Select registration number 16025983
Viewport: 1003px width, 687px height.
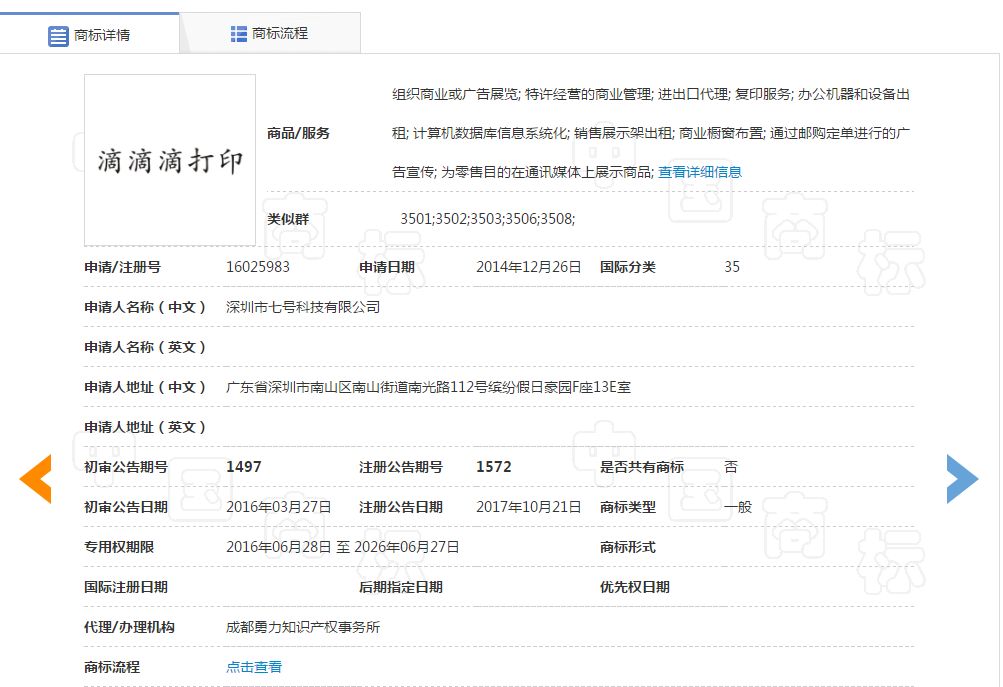[258, 267]
